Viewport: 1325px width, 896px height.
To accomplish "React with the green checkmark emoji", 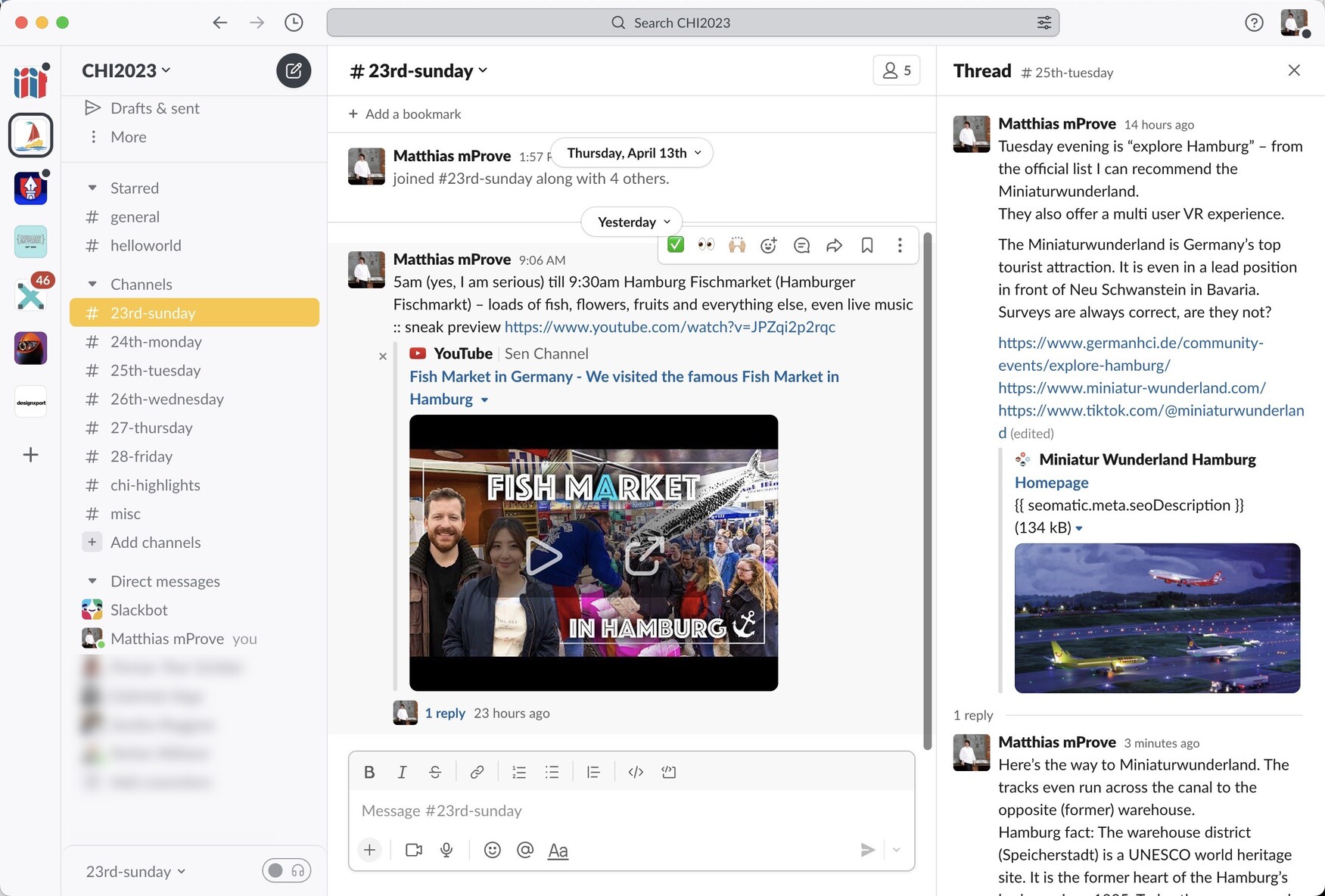I will (676, 244).
